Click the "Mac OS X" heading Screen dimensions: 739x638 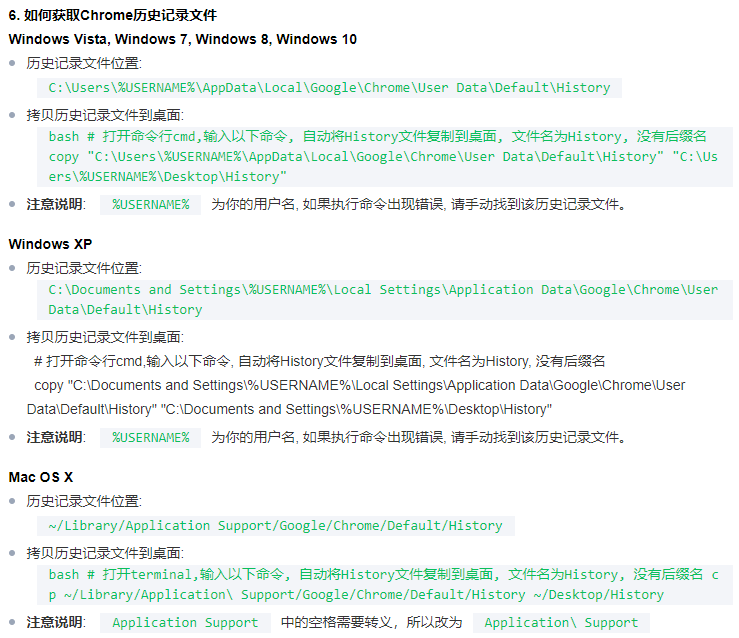tap(41, 477)
